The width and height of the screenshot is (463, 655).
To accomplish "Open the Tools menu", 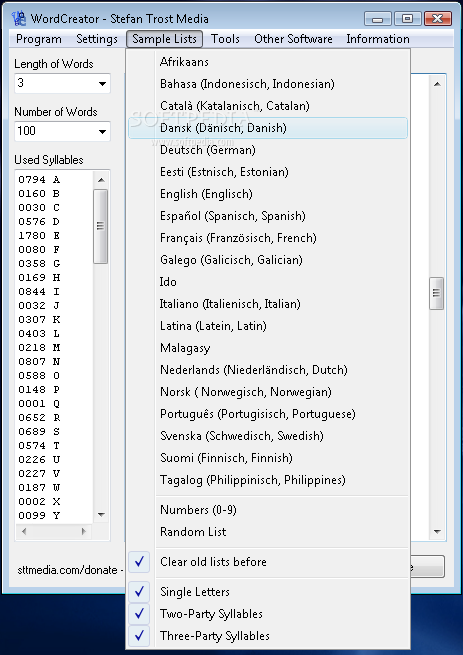I will point(225,39).
